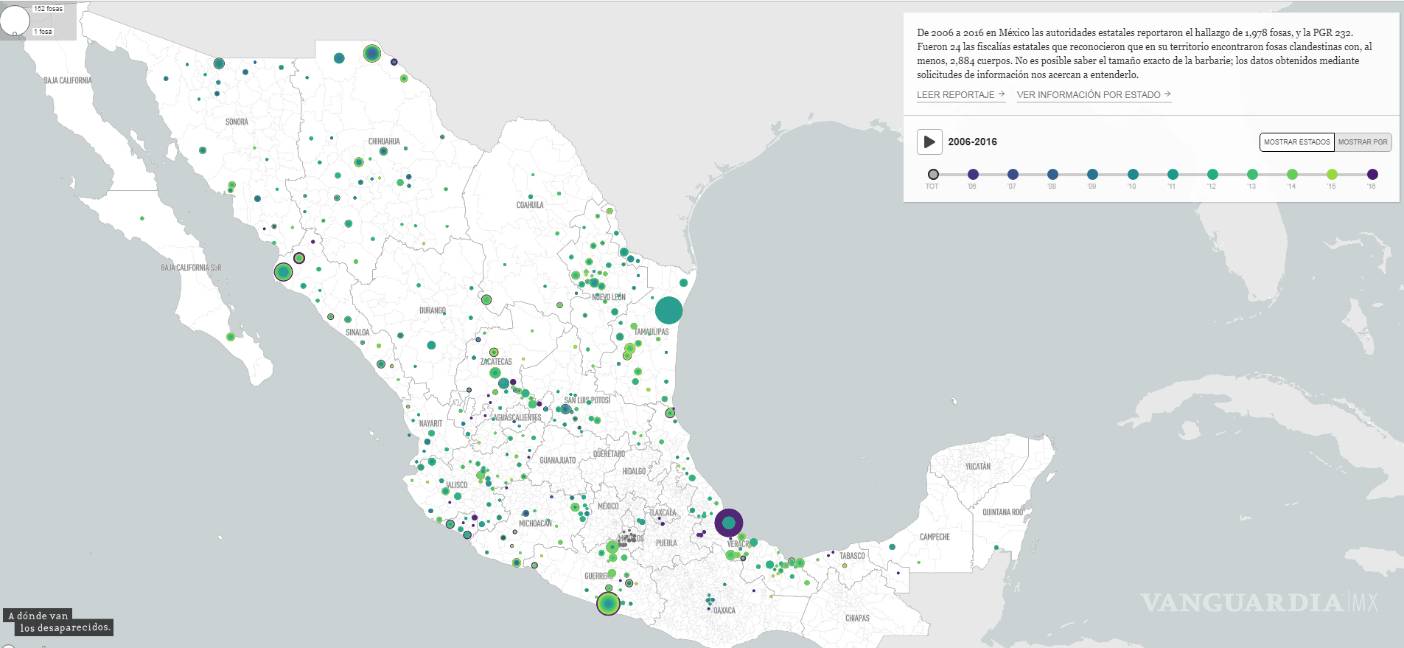The height and width of the screenshot is (648, 1404).
Task: Click the fosas size legend circle
Action: (15, 20)
